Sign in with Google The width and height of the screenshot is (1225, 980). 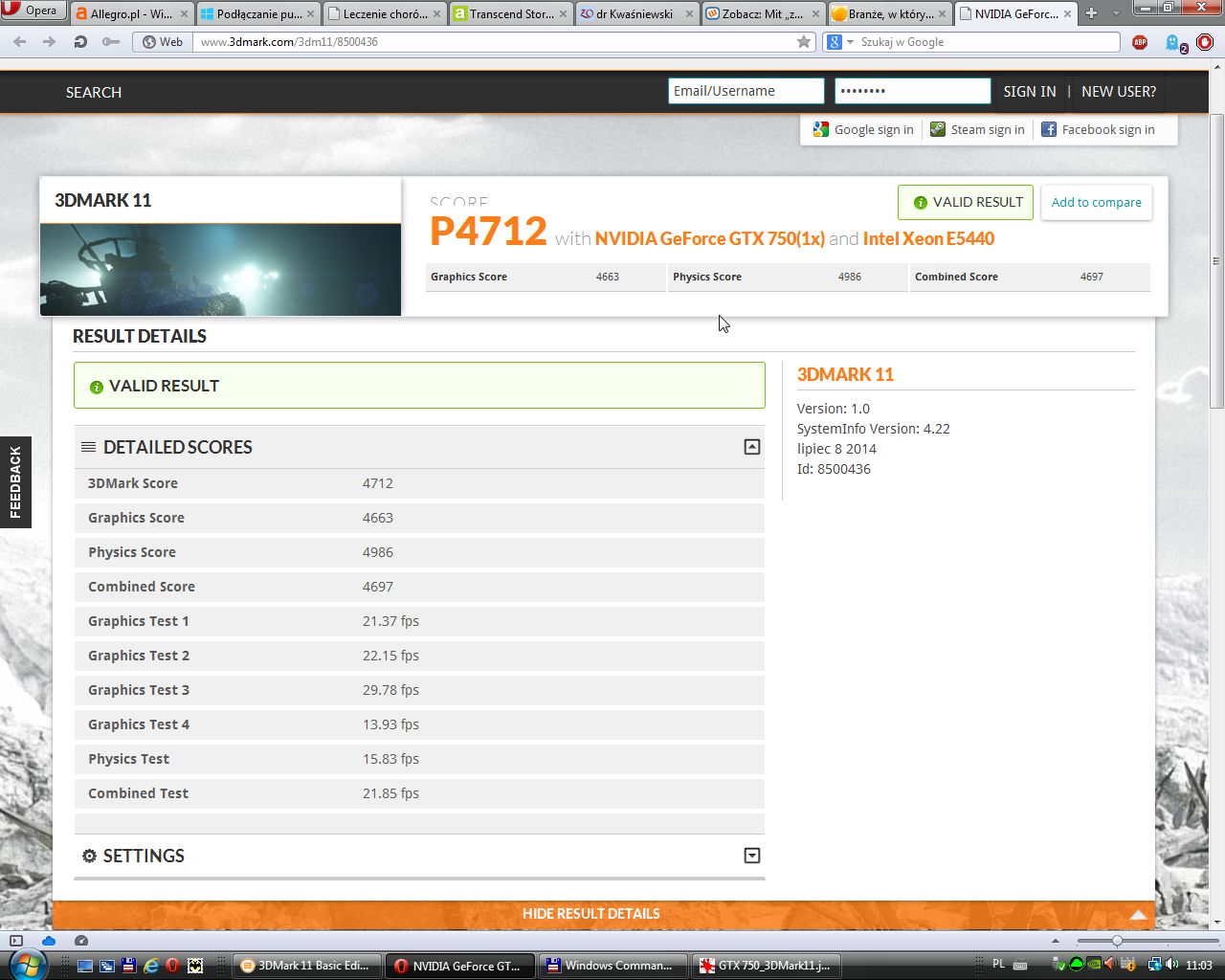(863, 130)
